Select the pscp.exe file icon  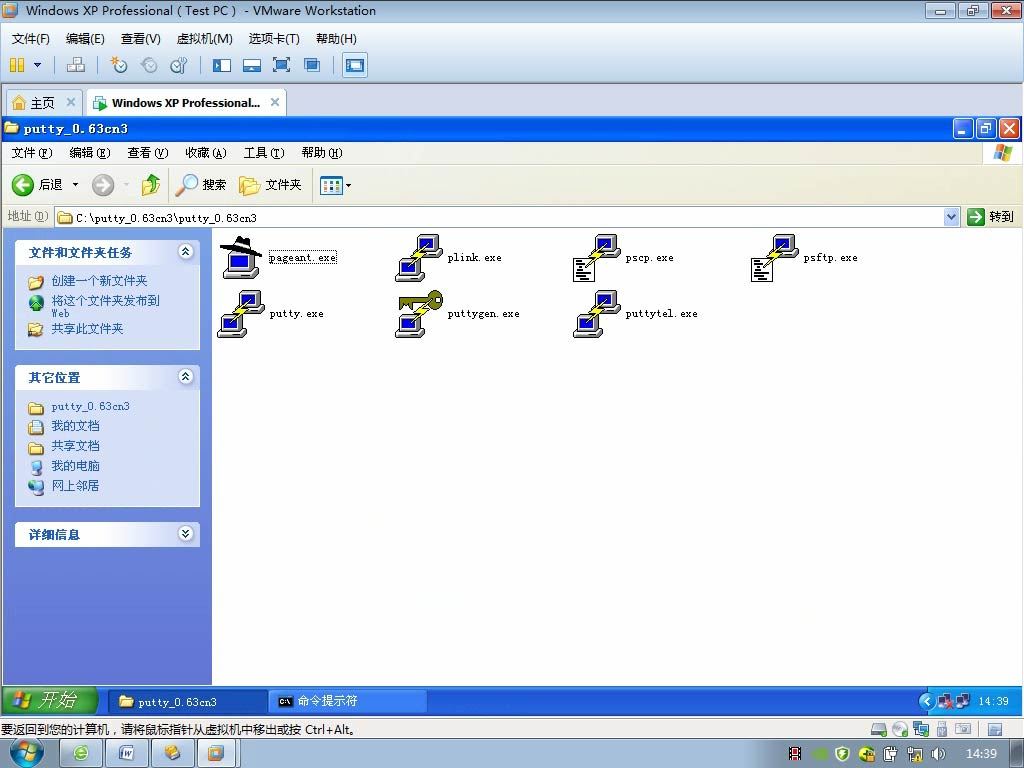pos(596,257)
